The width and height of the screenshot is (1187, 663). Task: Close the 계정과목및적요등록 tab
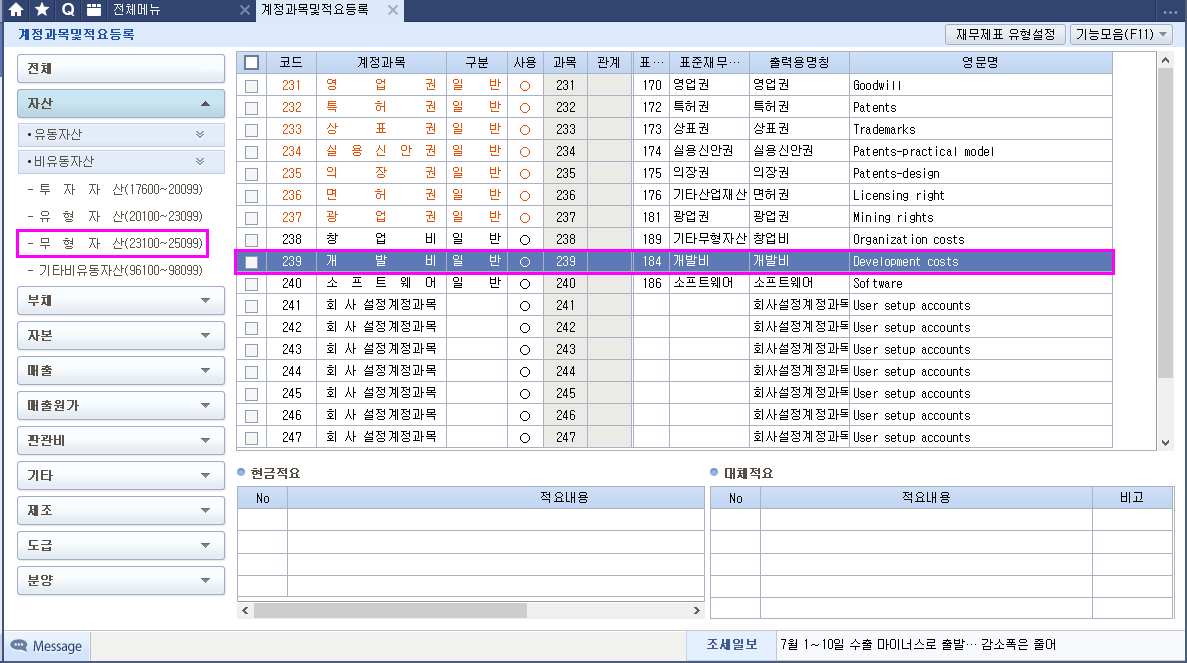[392, 10]
